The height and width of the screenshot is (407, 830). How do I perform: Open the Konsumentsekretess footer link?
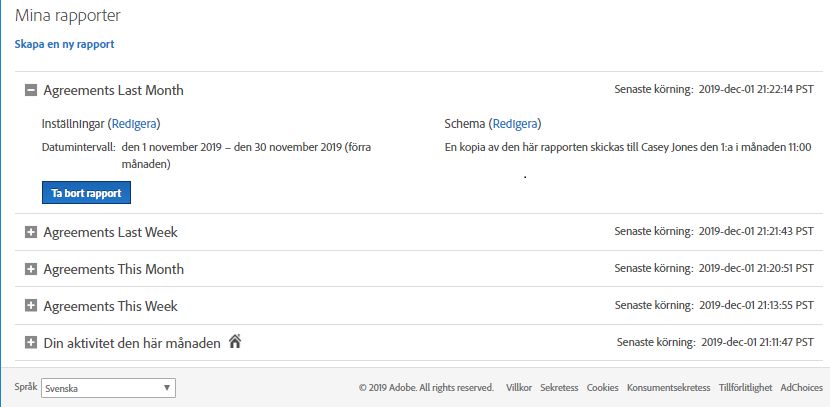669,388
